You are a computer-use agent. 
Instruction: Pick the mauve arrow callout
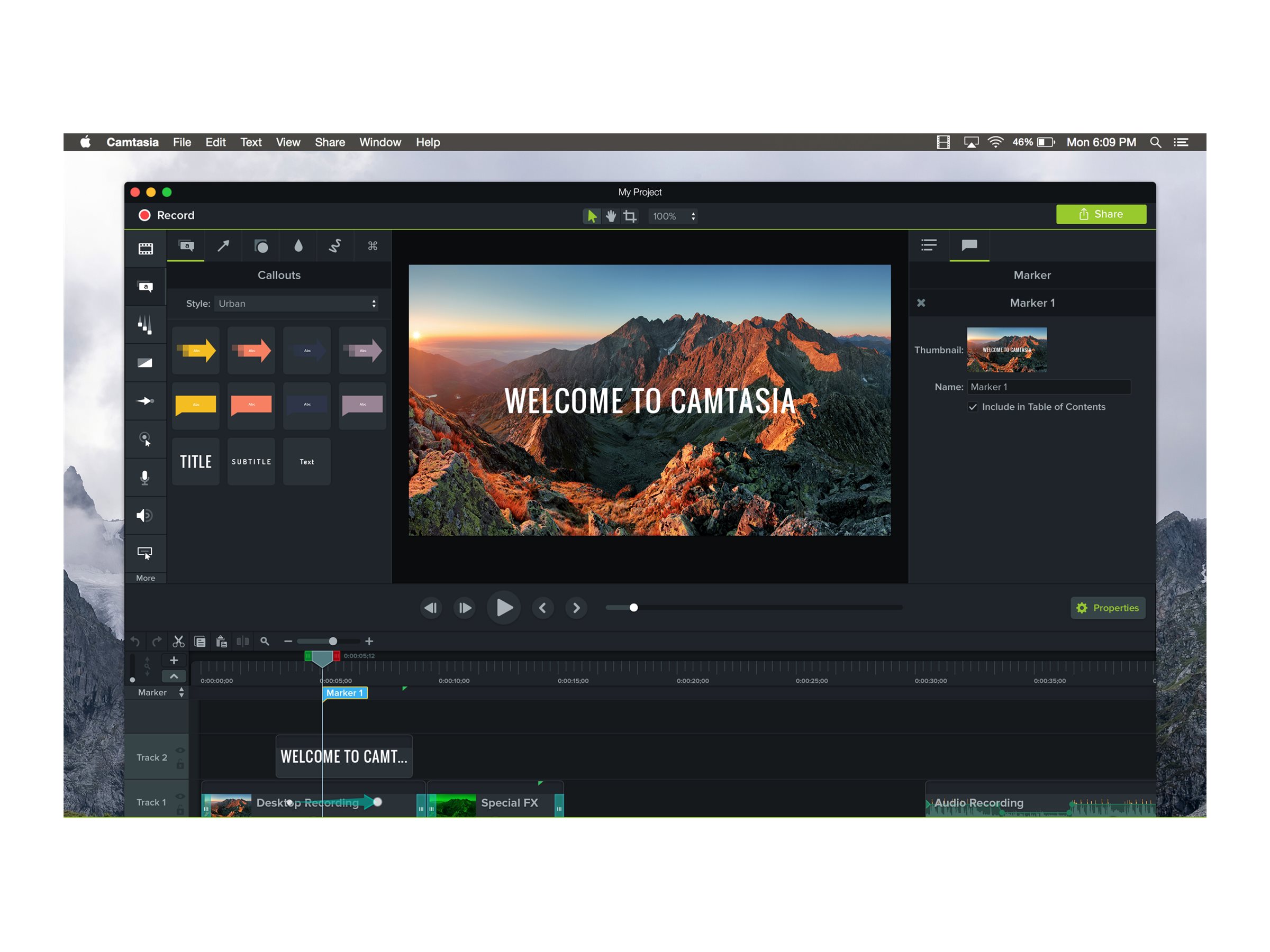(362, 351)
